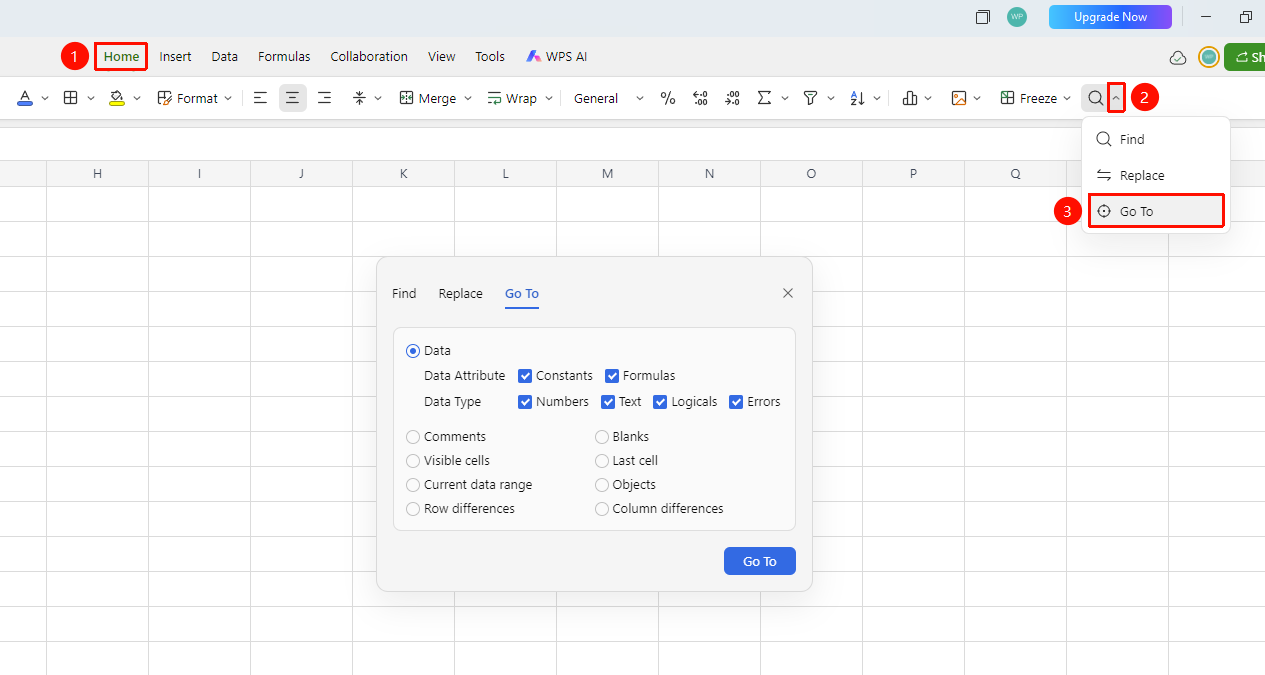Uncheck the Constants checkbox

point(525,376)
